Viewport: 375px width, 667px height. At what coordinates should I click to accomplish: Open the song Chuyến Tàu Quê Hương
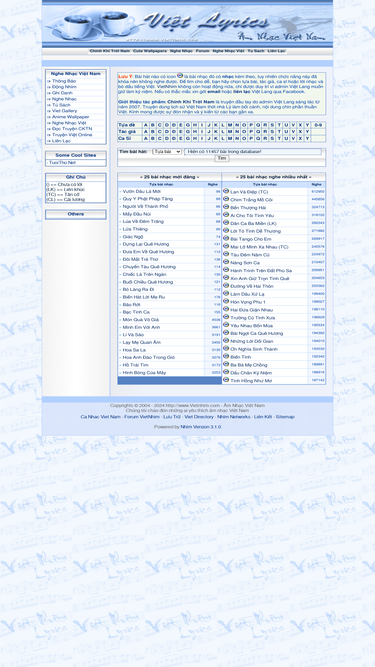pyautogui.click(x=149, y=267)
